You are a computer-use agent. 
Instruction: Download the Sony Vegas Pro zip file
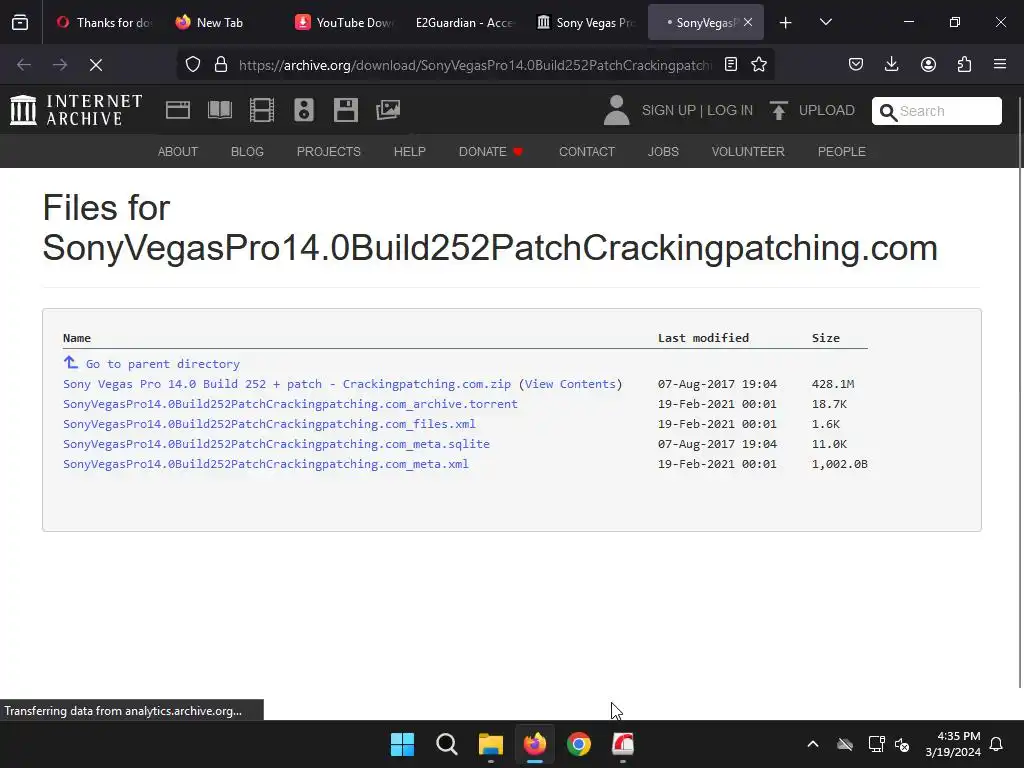(287, 384)
